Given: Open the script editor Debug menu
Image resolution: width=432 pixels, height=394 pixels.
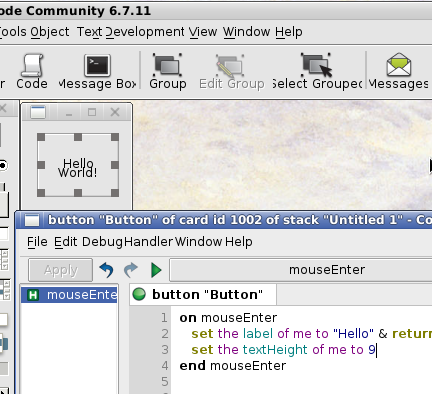Looking at the screenshot, I should 102,241.
